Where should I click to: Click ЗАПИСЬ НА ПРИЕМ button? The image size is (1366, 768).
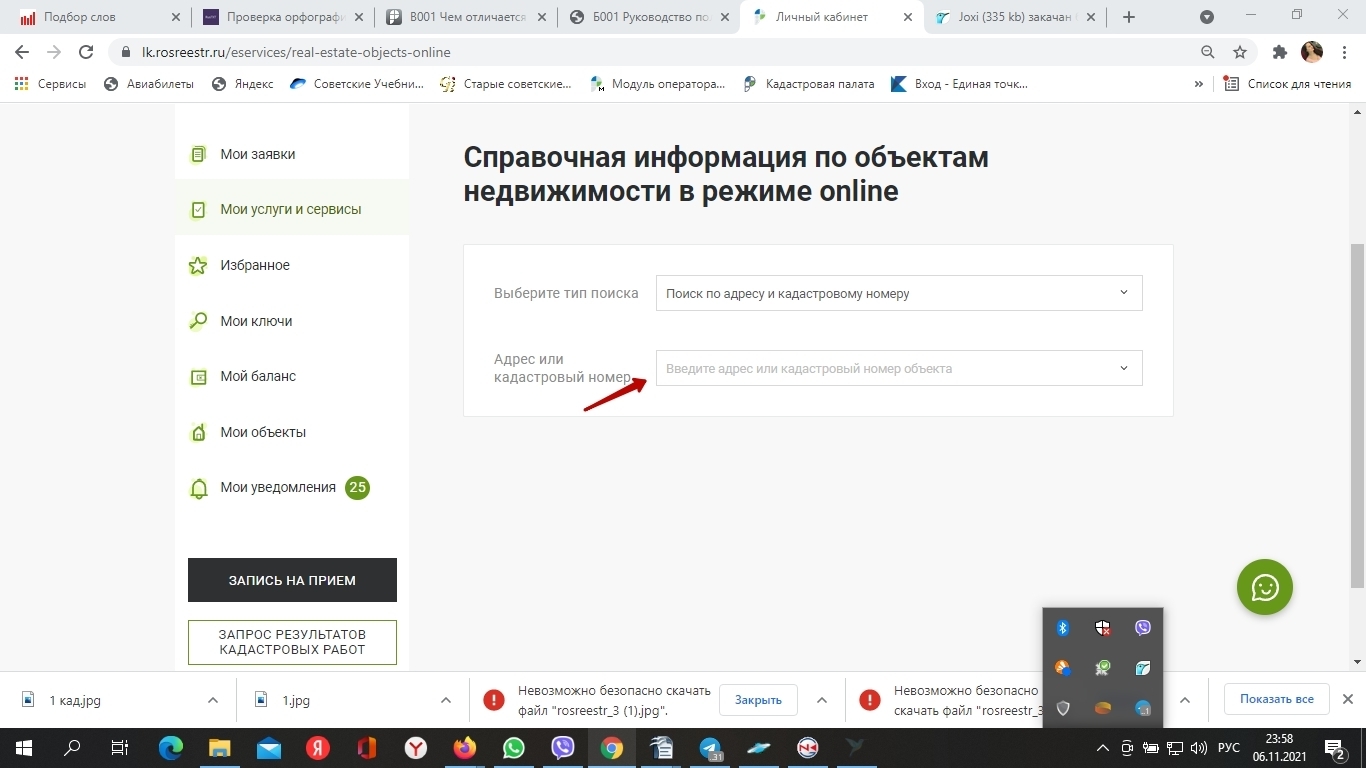[292, 580]
